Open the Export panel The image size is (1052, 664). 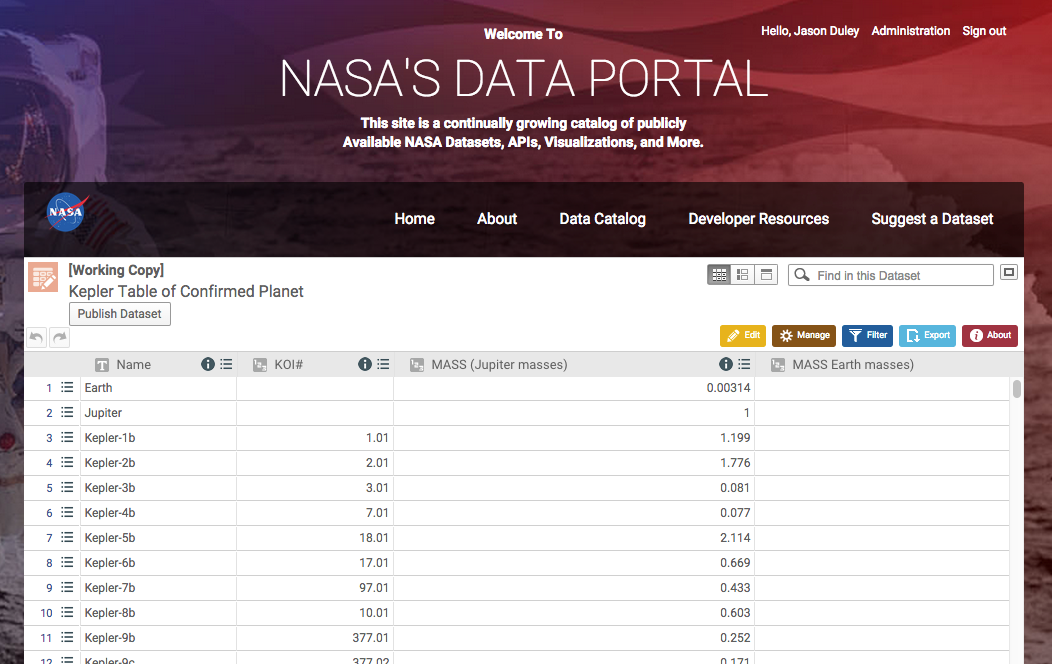928,335
